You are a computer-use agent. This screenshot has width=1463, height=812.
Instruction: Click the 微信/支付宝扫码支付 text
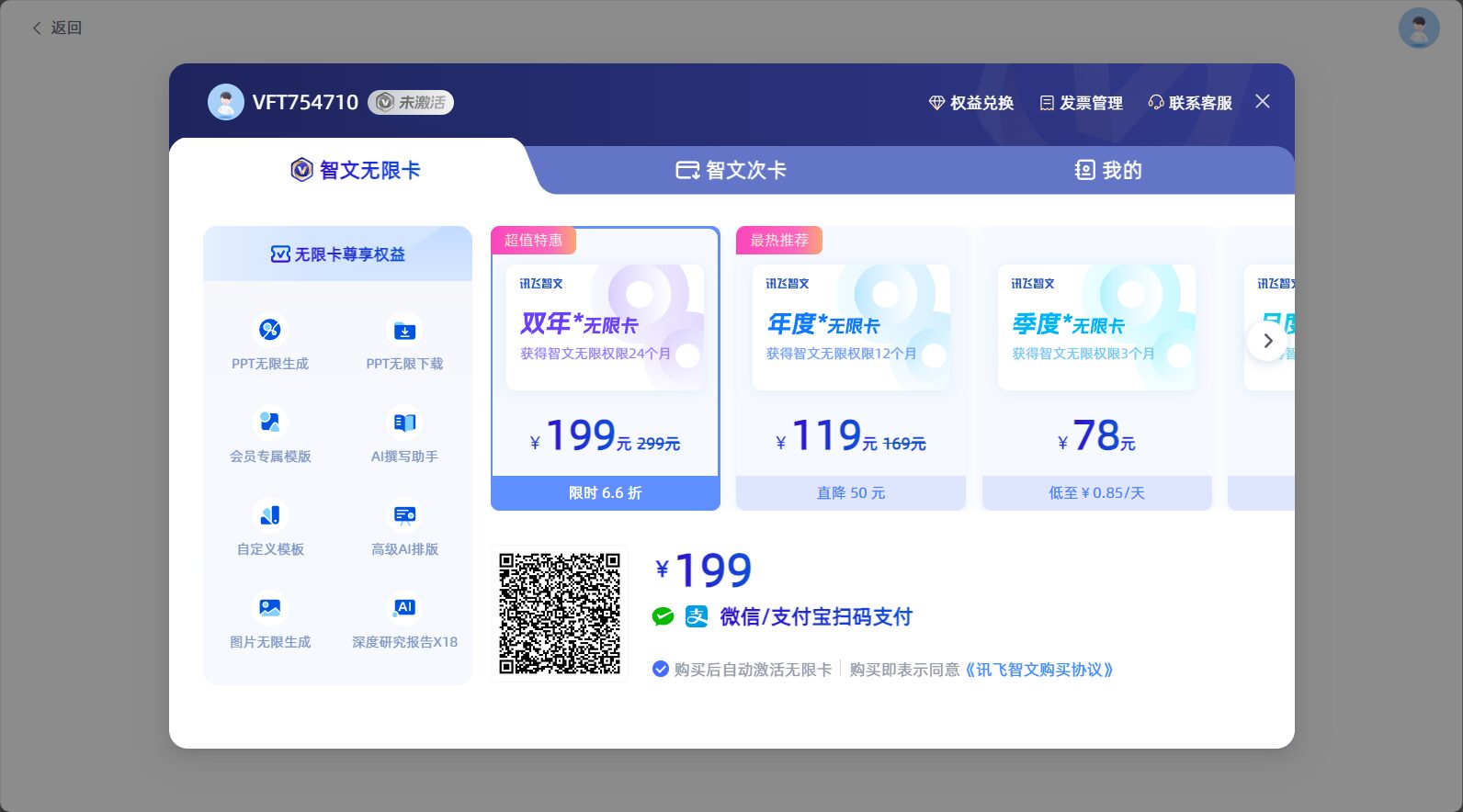tap(816, 617)
